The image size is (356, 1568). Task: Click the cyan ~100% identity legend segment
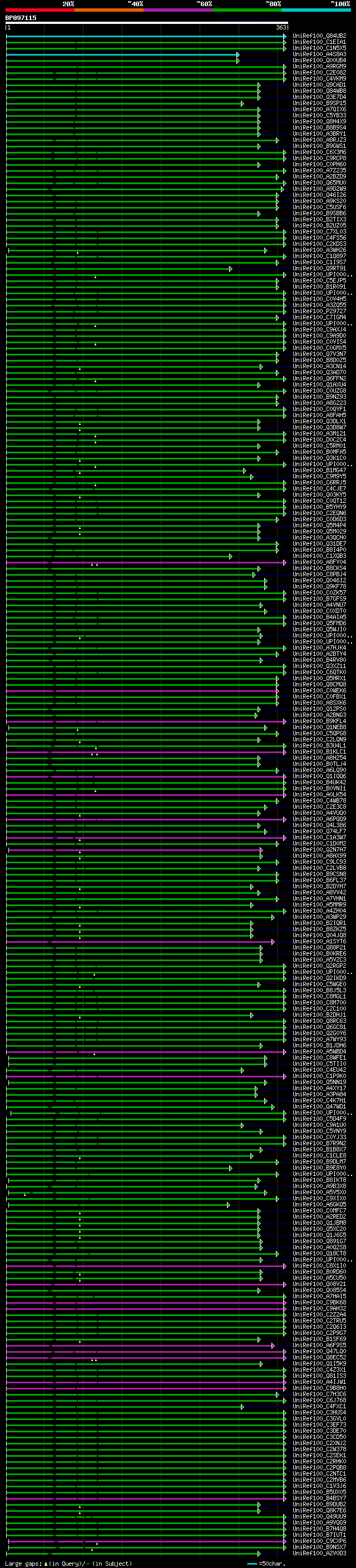tap(317, 10)
